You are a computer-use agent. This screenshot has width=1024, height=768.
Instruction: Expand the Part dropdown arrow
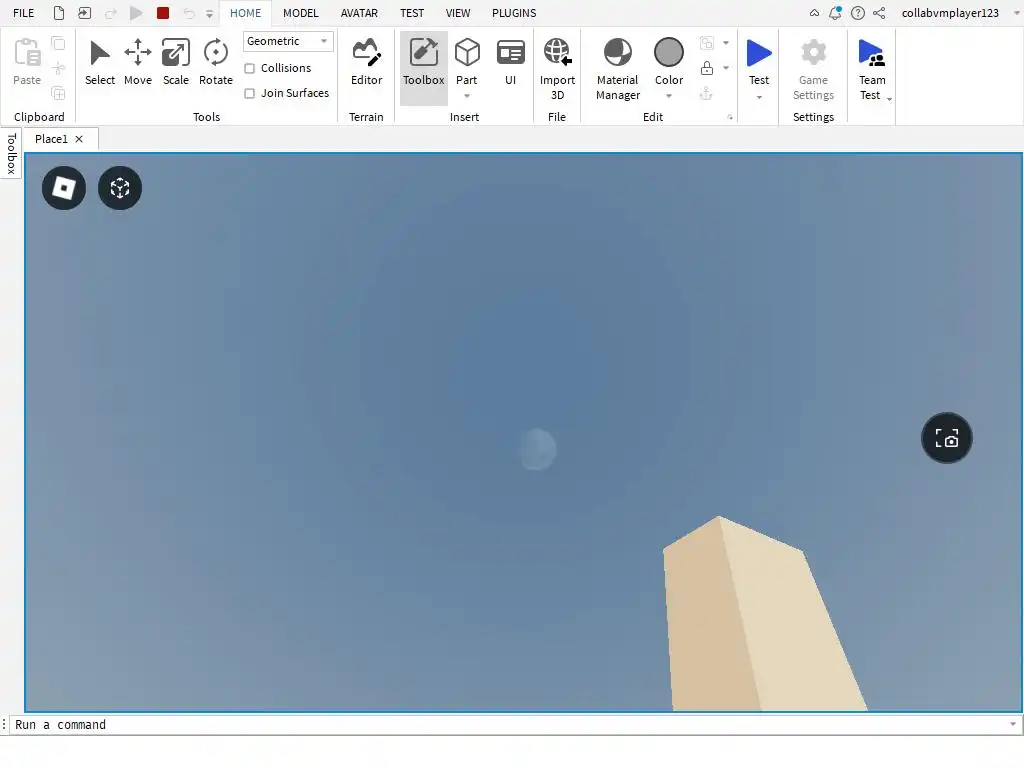(467, 97)
